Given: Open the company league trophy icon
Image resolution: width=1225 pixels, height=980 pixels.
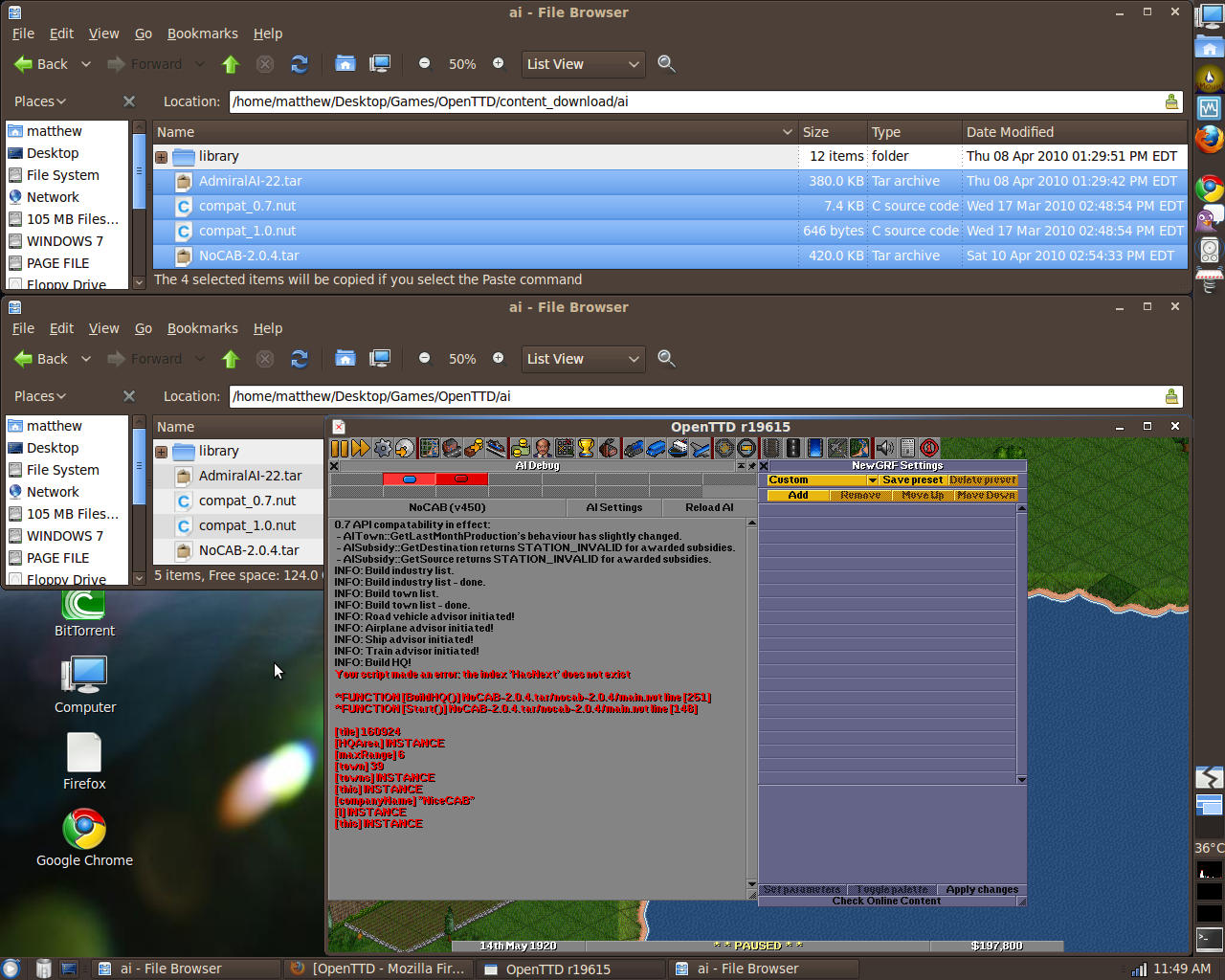Looking at the screenshot, I should pos(587,448).
